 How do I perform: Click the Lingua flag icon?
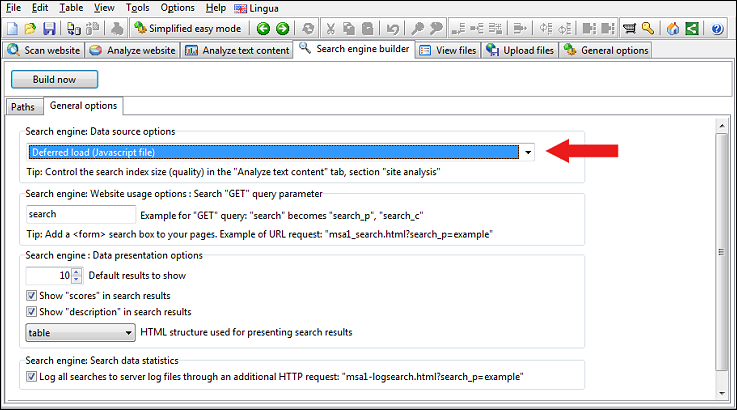coord(240,8)
